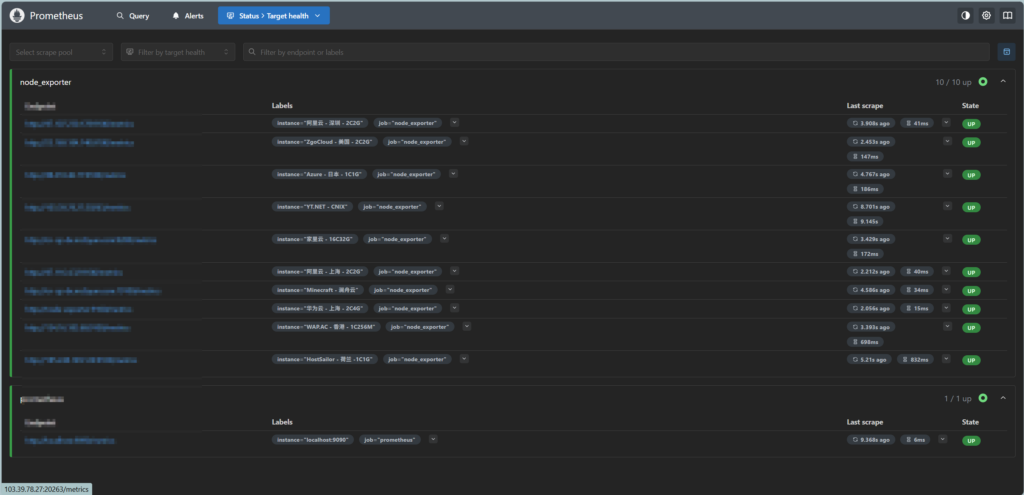Open the Filter by target health dropdown
The height and width of the screenshot is (495, 1024).
[178, 52]
